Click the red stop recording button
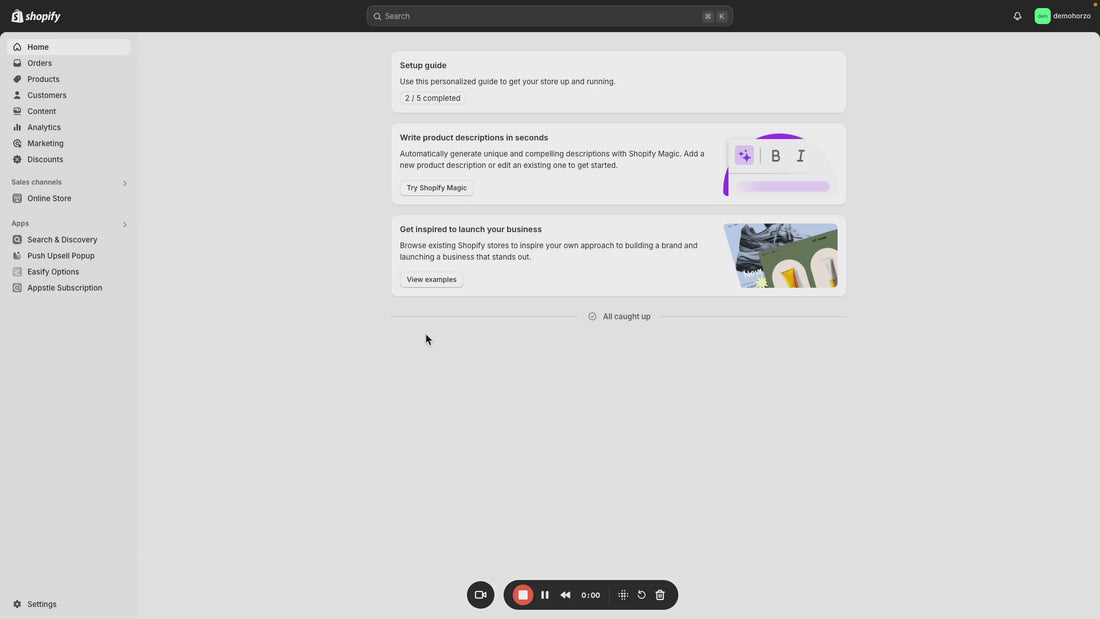This screenshot has height=619, width=1100. click(522, 595)
